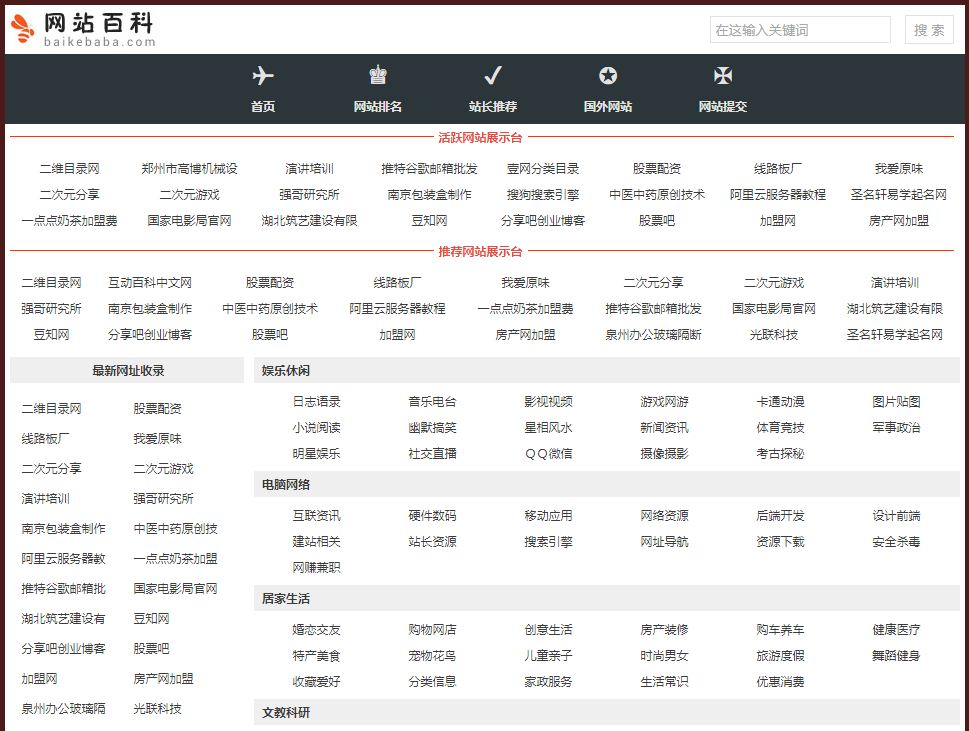This screenshot has height=731, width=969.
Task: Open 光联科技 in 最新网址收录 list
Action: point(158,709)
